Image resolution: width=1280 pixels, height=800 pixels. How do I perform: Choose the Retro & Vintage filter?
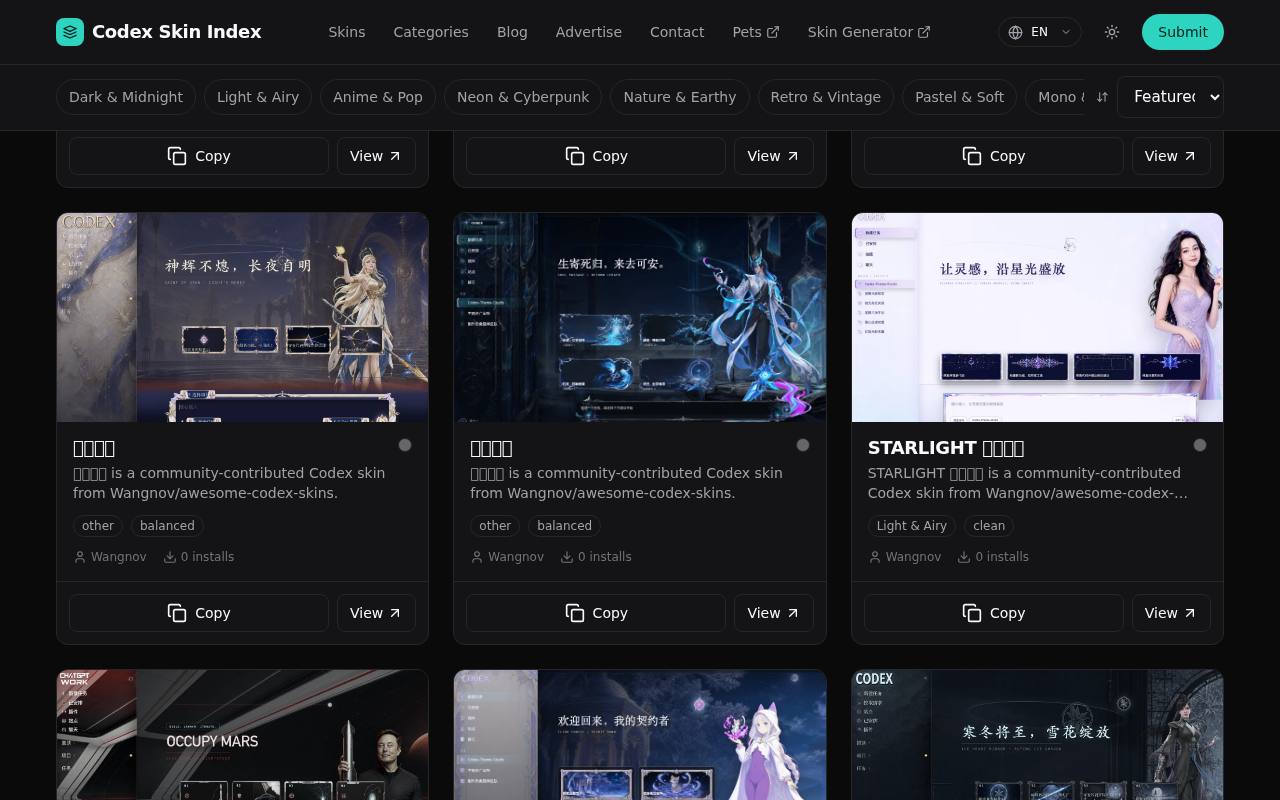[x=826, y=97]
